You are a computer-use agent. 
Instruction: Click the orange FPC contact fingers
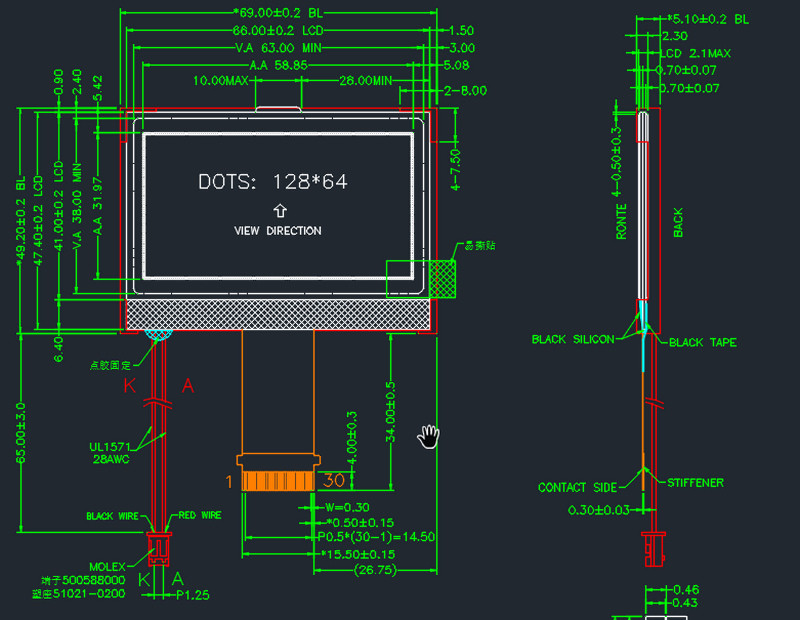[278, 481]
